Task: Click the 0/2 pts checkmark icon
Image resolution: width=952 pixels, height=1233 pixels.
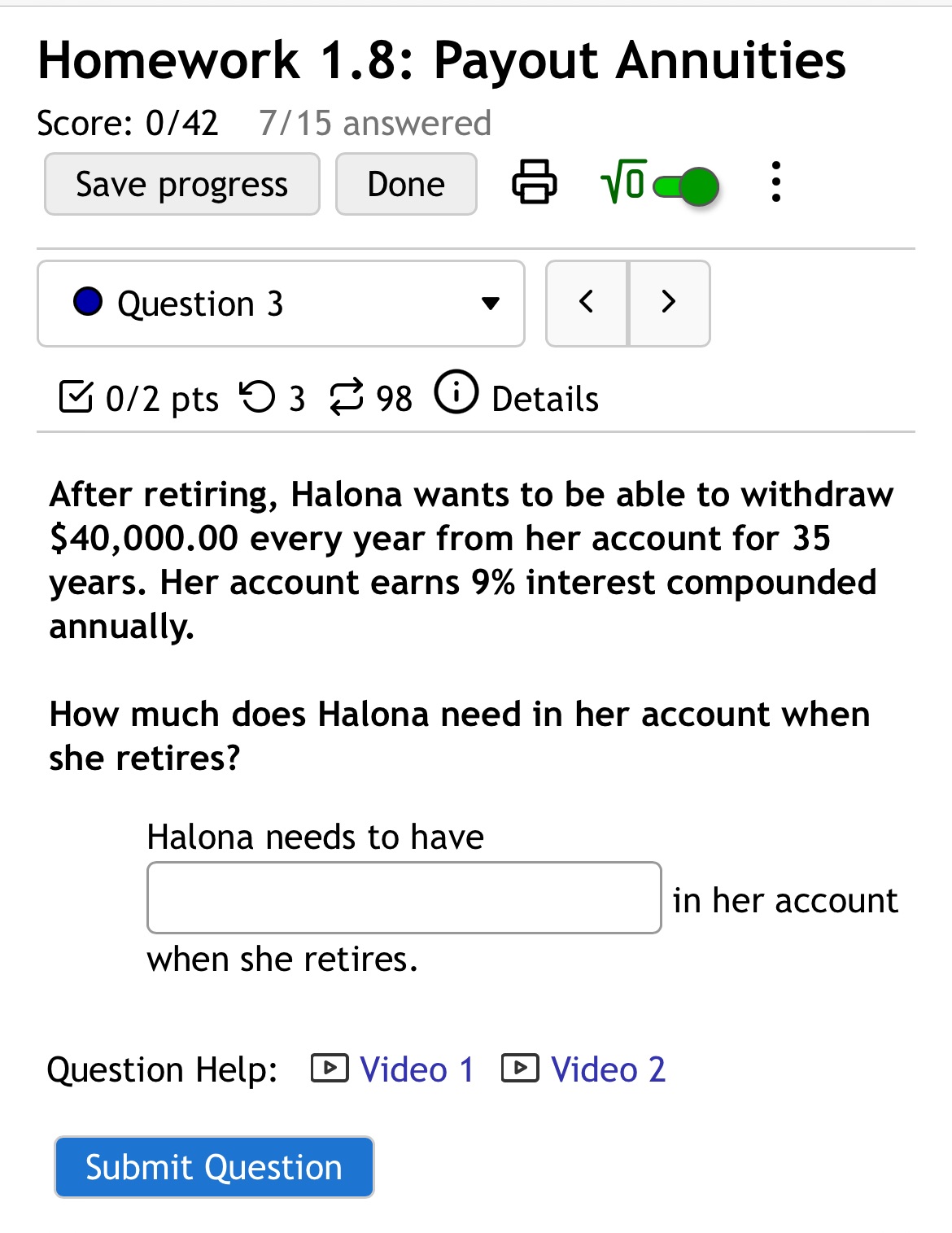Action: pyautogui.click(x=76, y=397)
